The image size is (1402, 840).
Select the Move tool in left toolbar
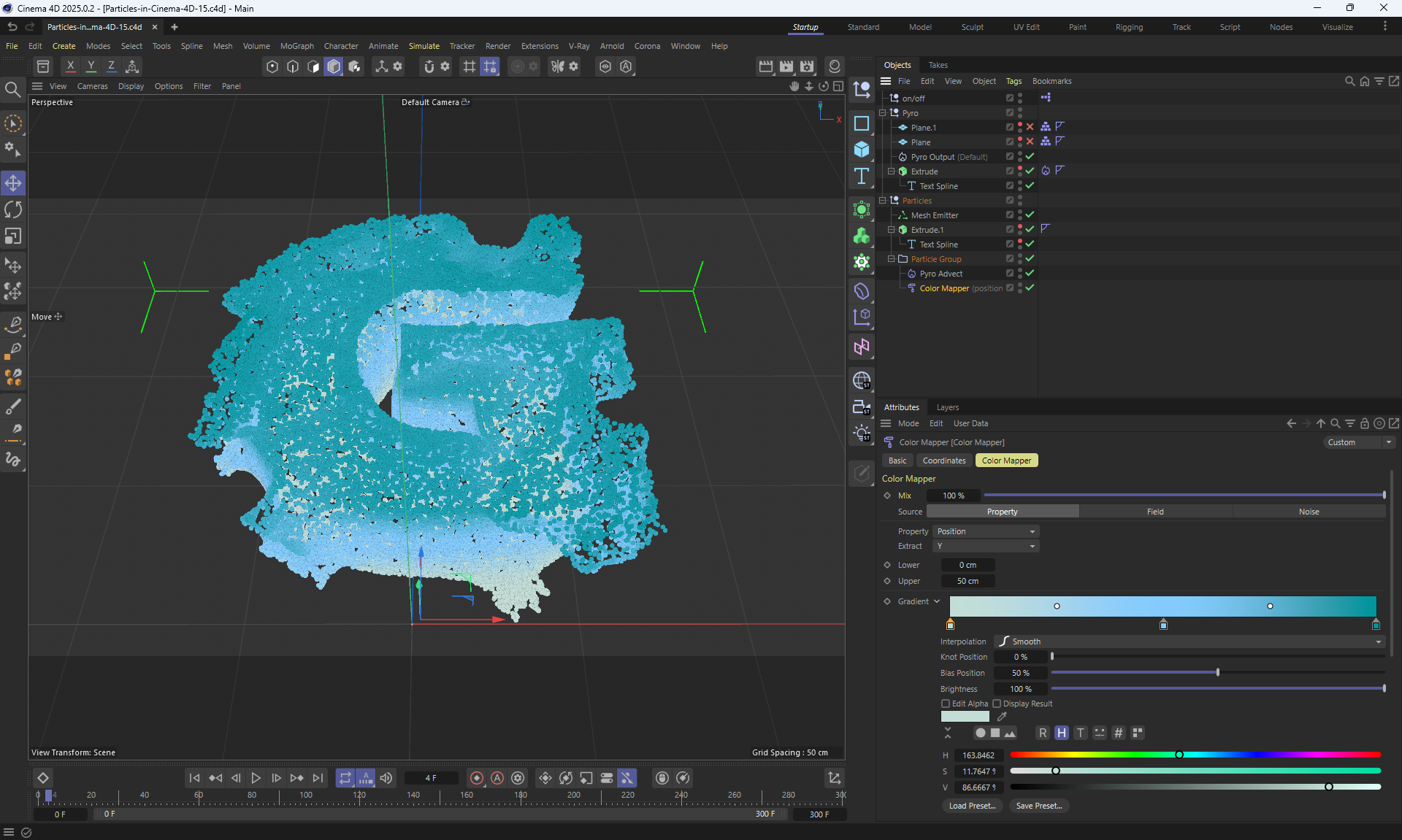pyautogui.click(x=13, y=182)
